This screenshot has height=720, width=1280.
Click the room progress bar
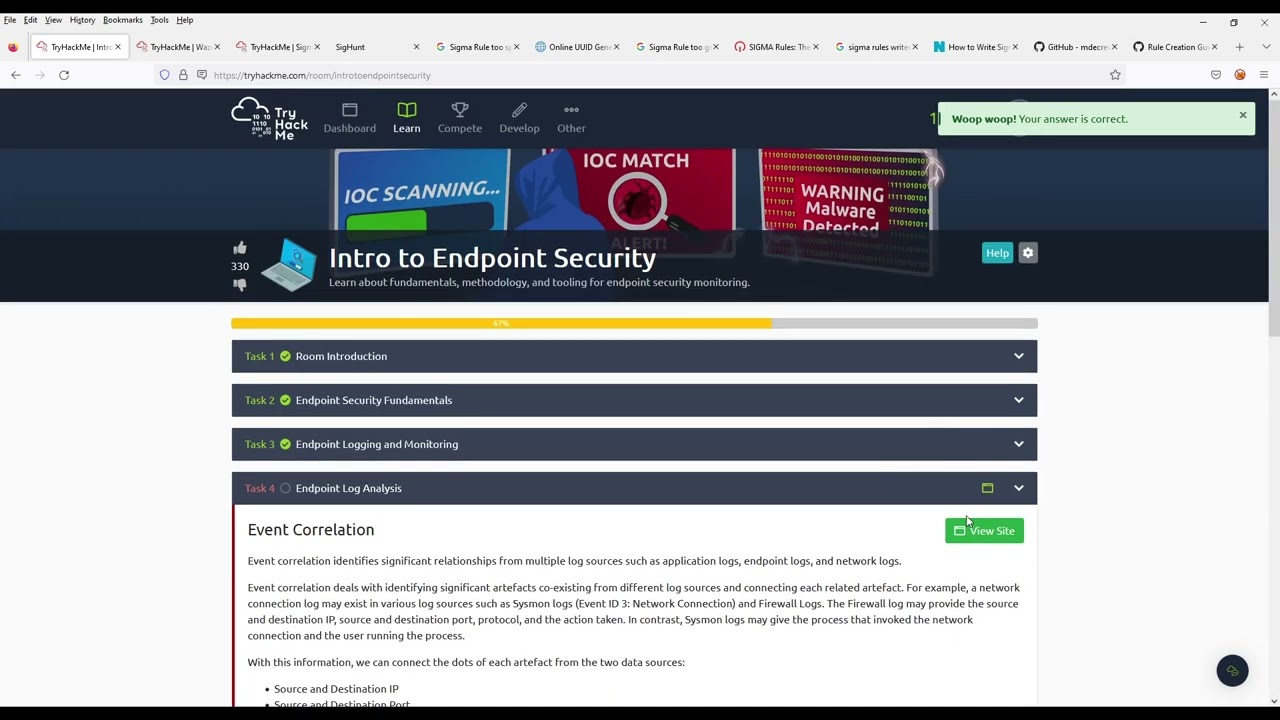coord(634,323)
